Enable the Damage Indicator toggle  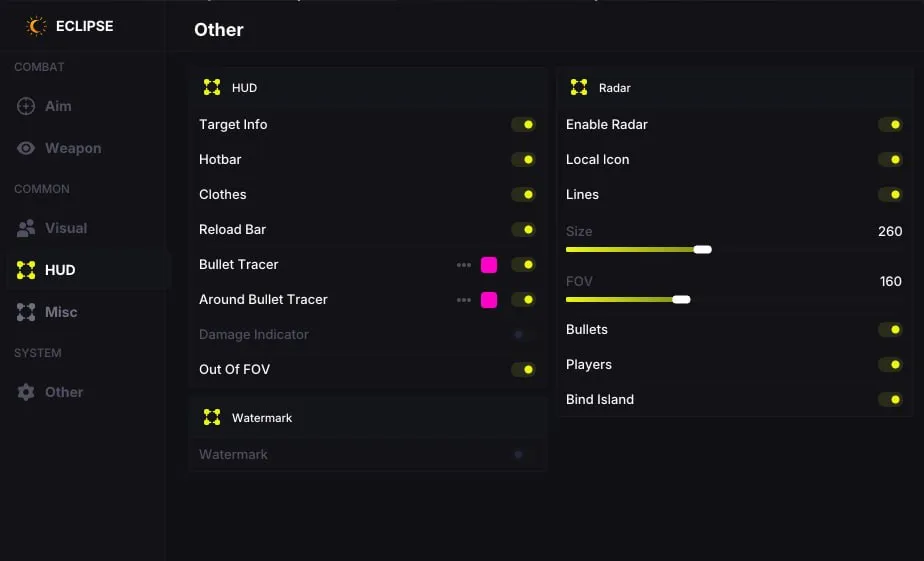click(x=523, y=334)
